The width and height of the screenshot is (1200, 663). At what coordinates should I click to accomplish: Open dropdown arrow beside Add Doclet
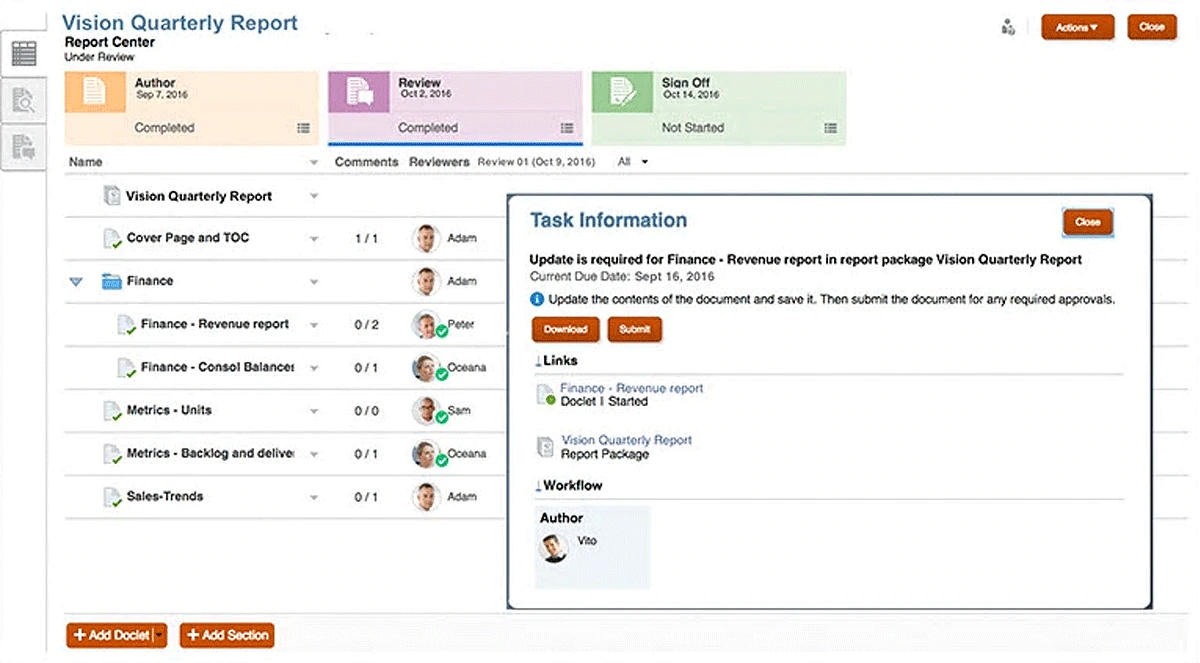159,635
